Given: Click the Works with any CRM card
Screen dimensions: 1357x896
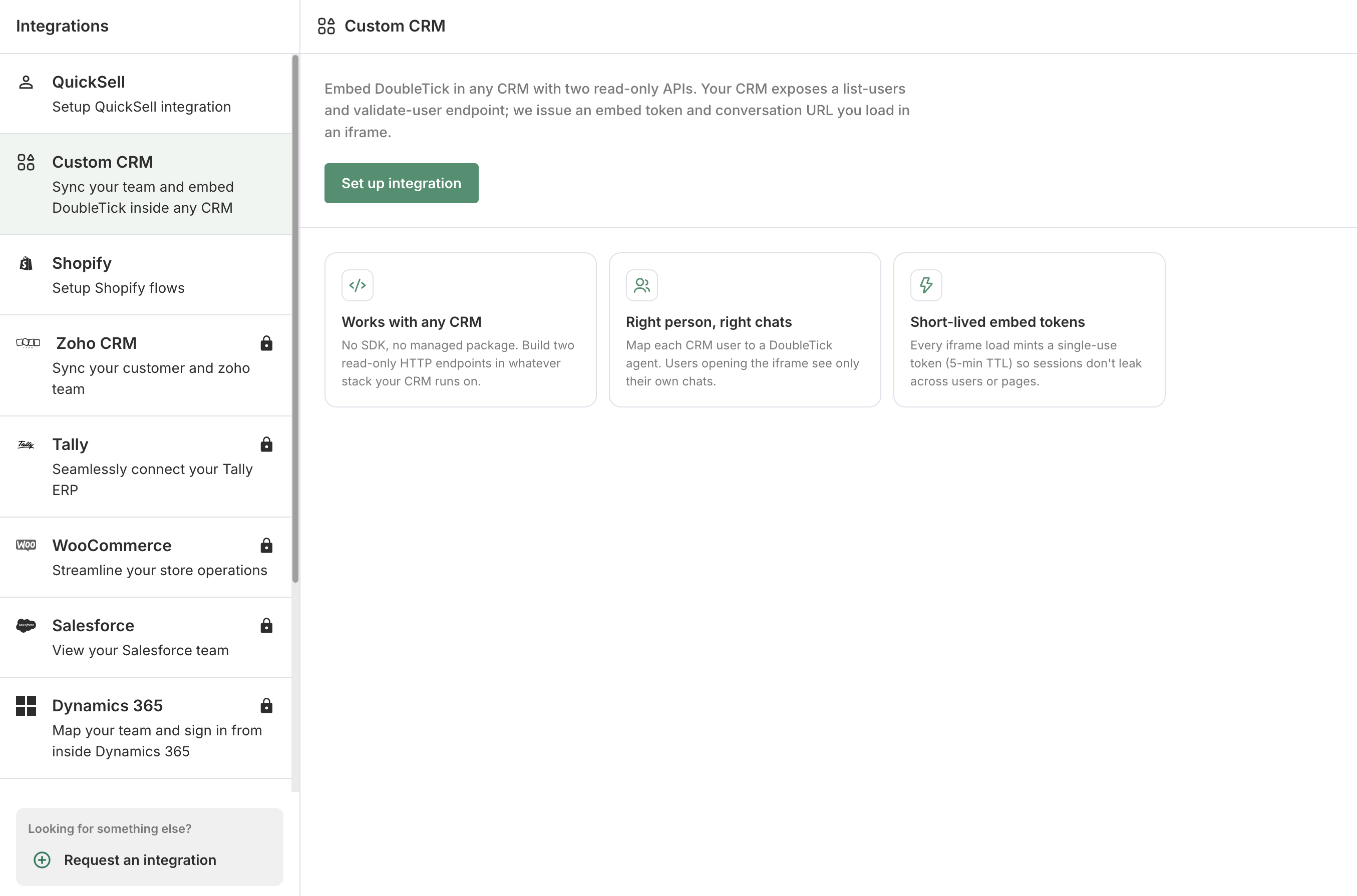Looking at the screenshot, I should (461, 330).
